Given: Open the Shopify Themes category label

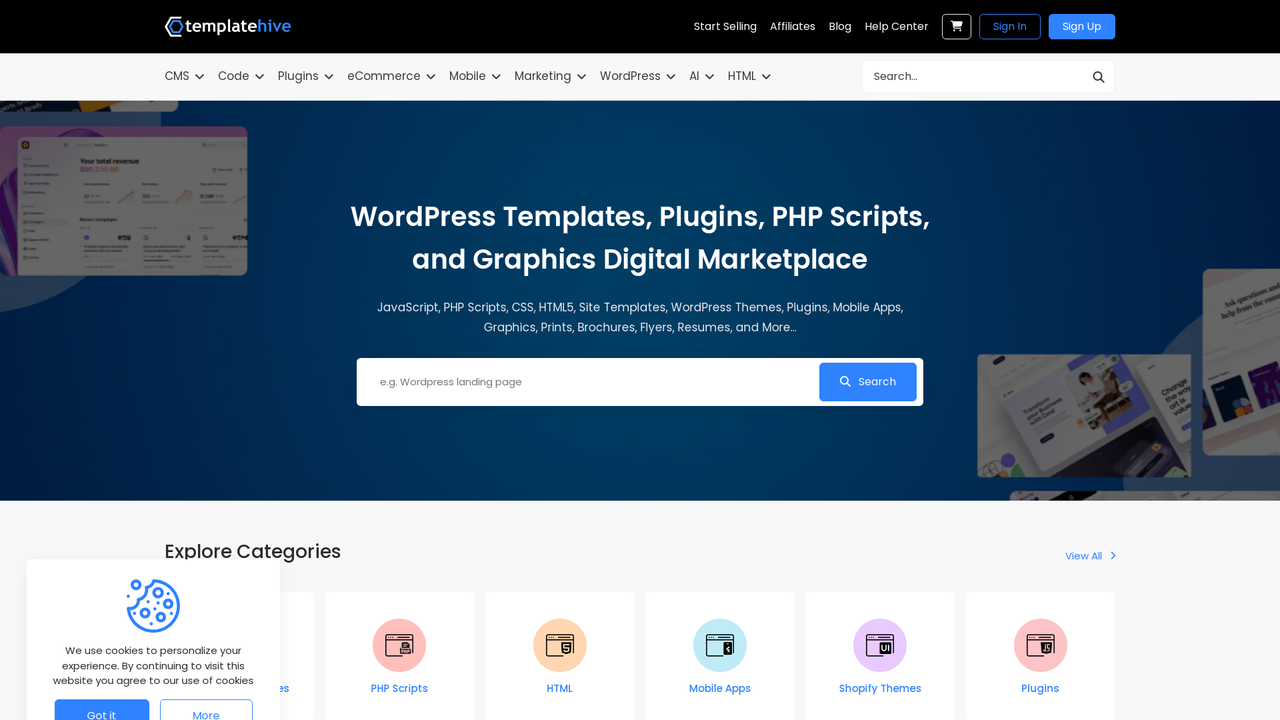Looking at the screenshot, I should (880, 688).
